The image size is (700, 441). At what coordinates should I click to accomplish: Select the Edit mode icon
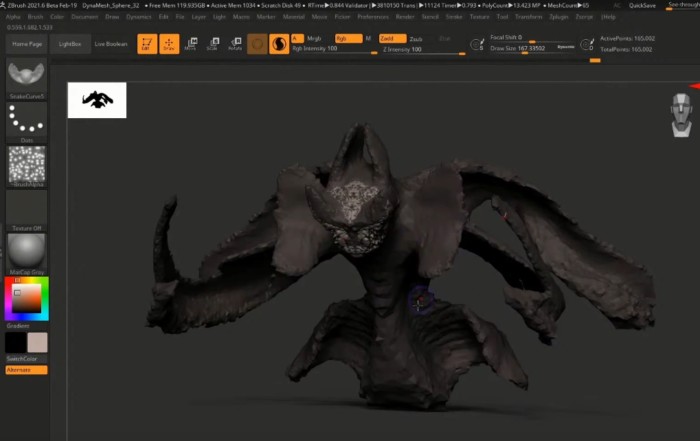tap(147, 43)
